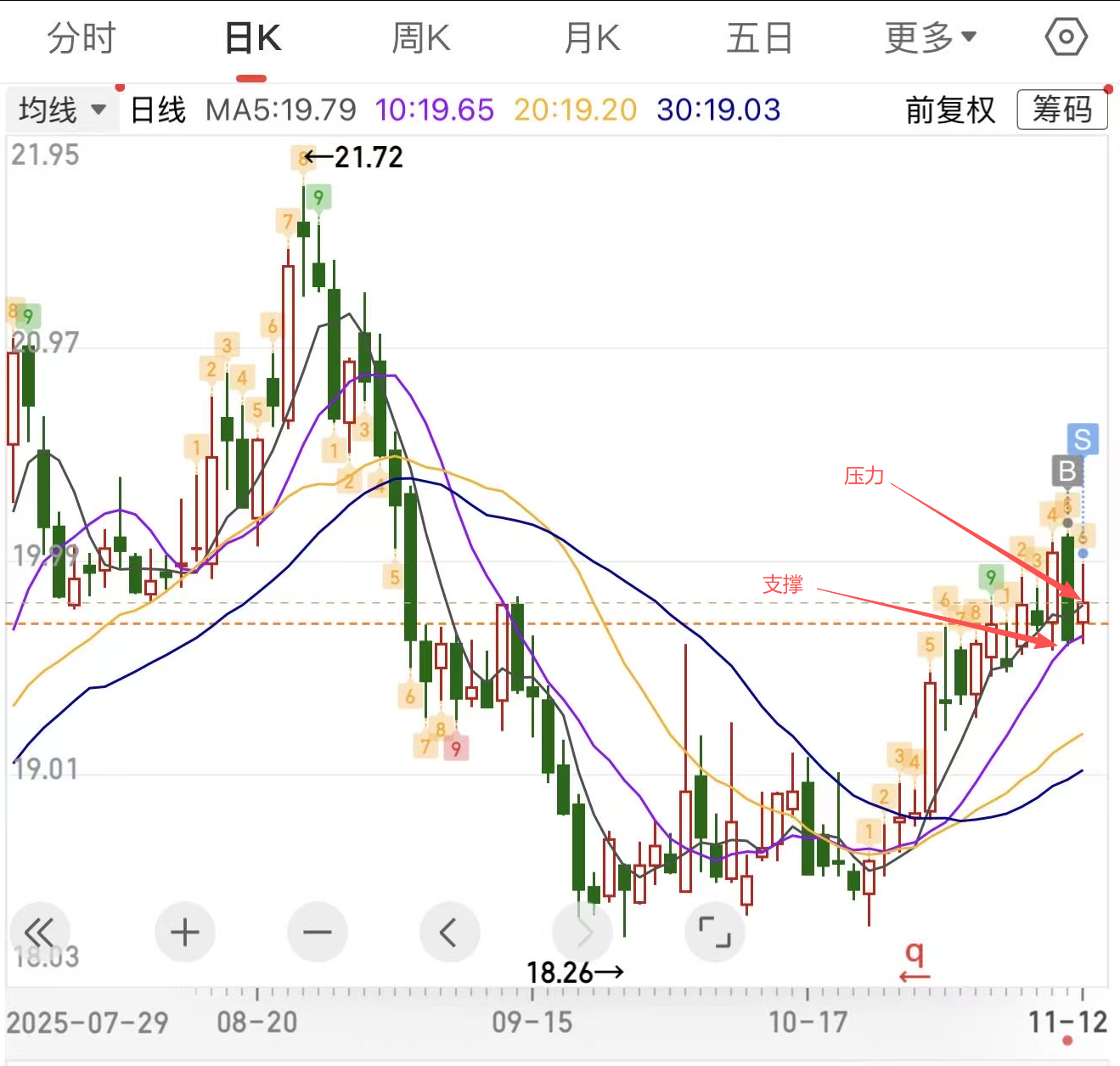This screenshot has height=1066, width=1120.
Task: Open the 均线 indicator dropdown
Action: (62, 110)
